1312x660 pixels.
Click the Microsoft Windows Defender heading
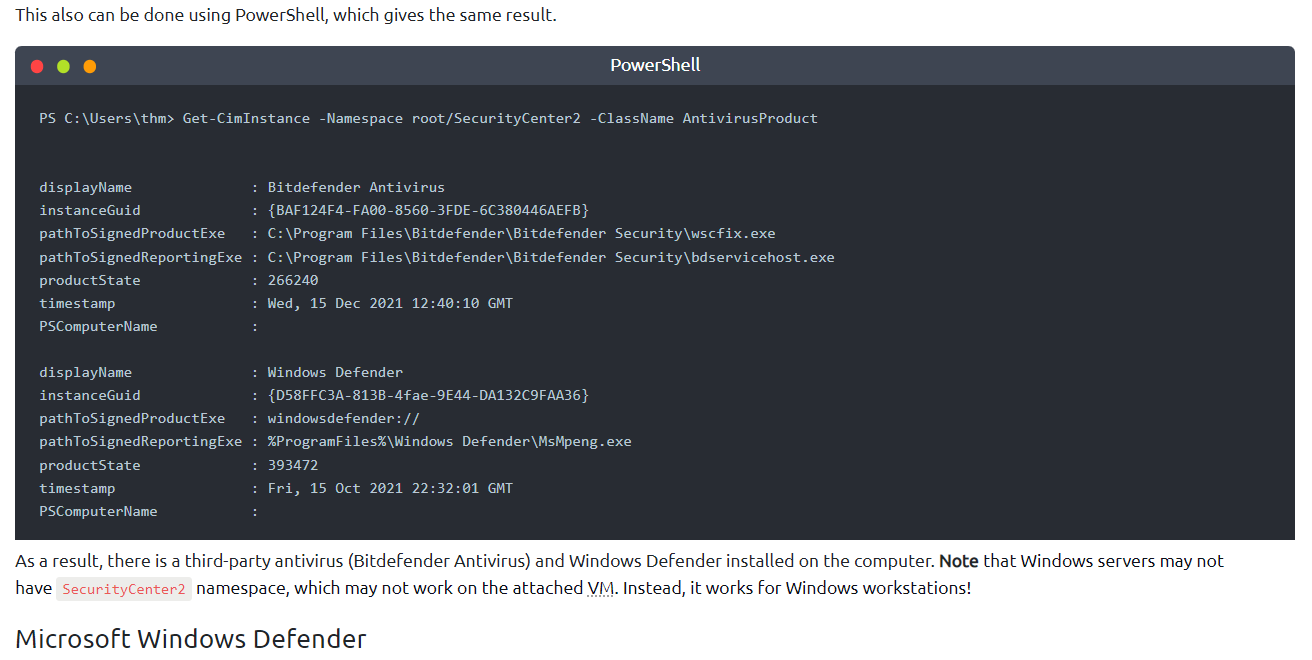tap(191, 638)
